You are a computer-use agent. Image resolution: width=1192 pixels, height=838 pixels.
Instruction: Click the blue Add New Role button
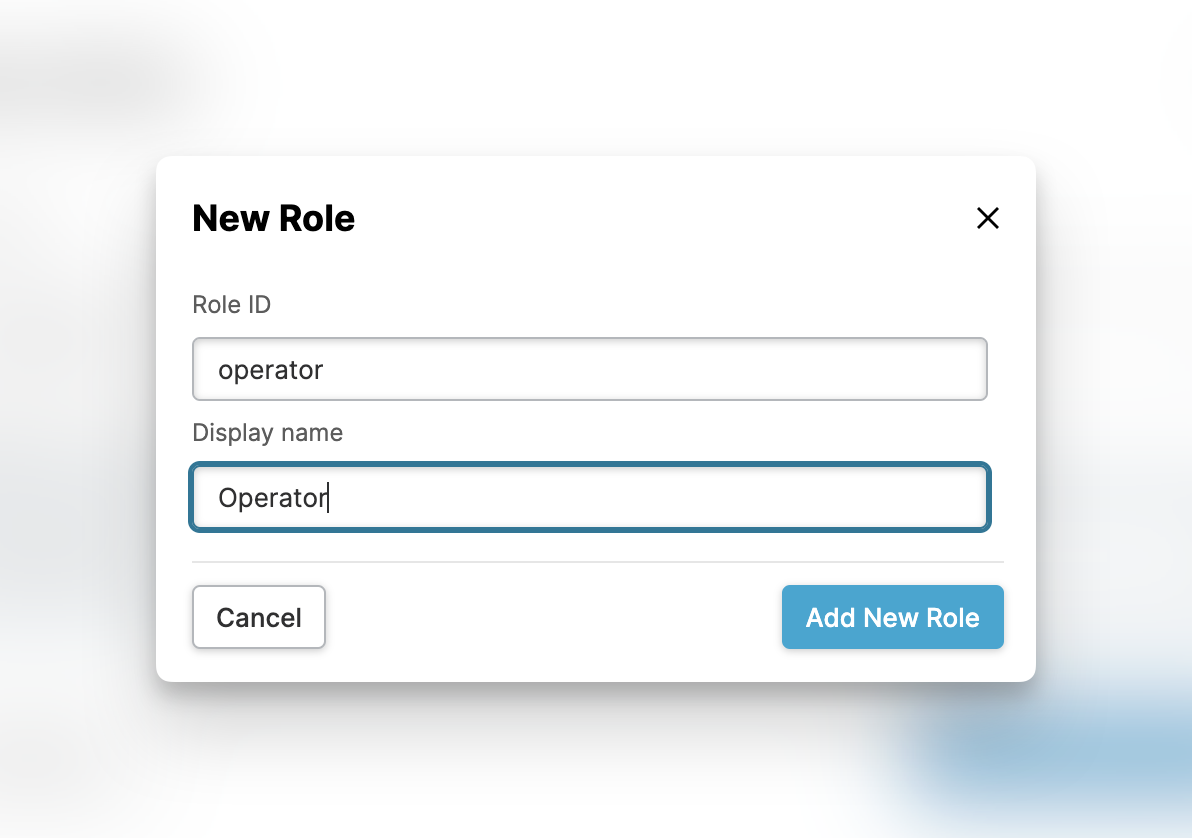(x=892, y=617)
